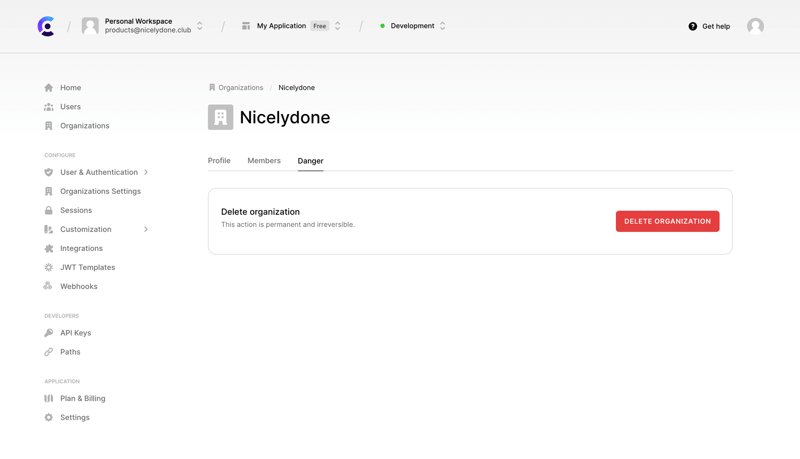
Task: Click the Free plan badge
Action: coord(320,26)
